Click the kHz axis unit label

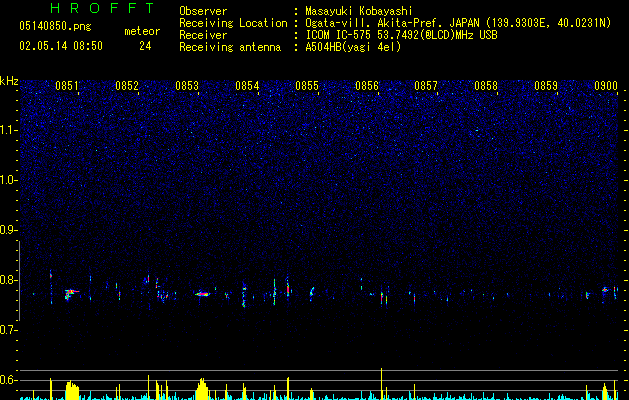click(x=9, y=81)
